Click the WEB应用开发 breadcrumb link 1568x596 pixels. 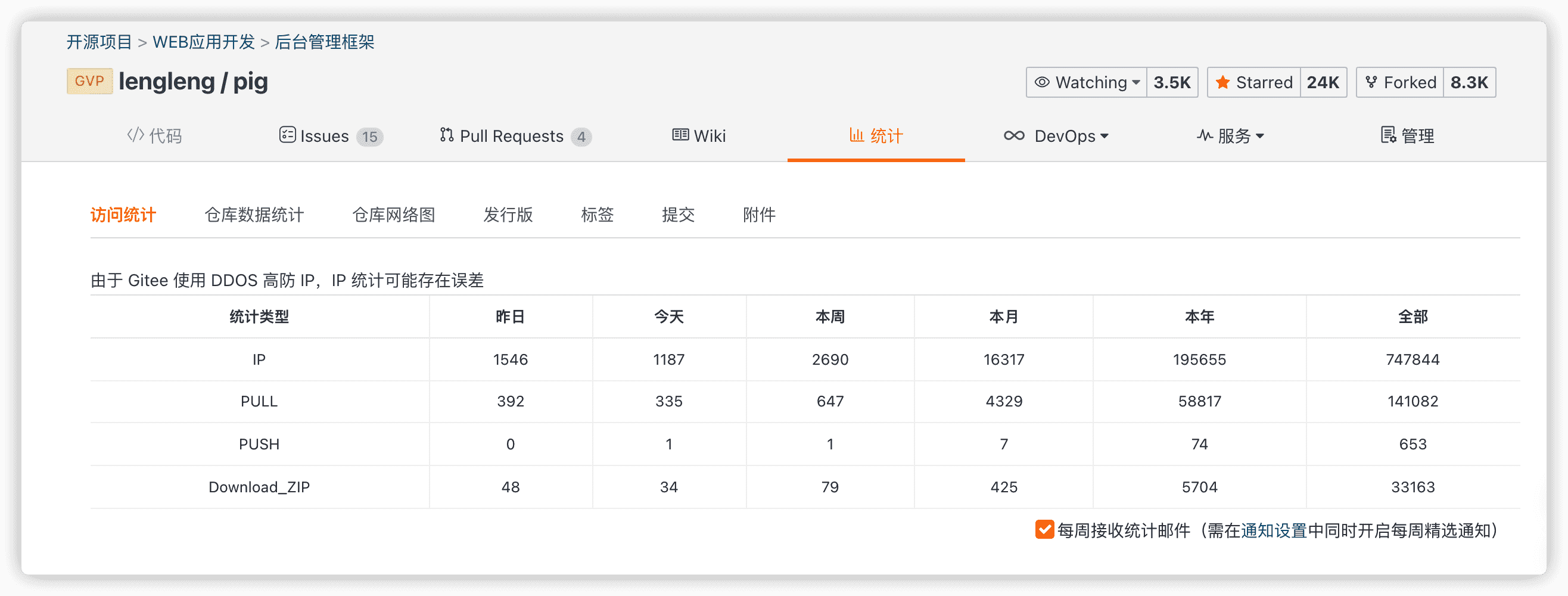point(204,42)
